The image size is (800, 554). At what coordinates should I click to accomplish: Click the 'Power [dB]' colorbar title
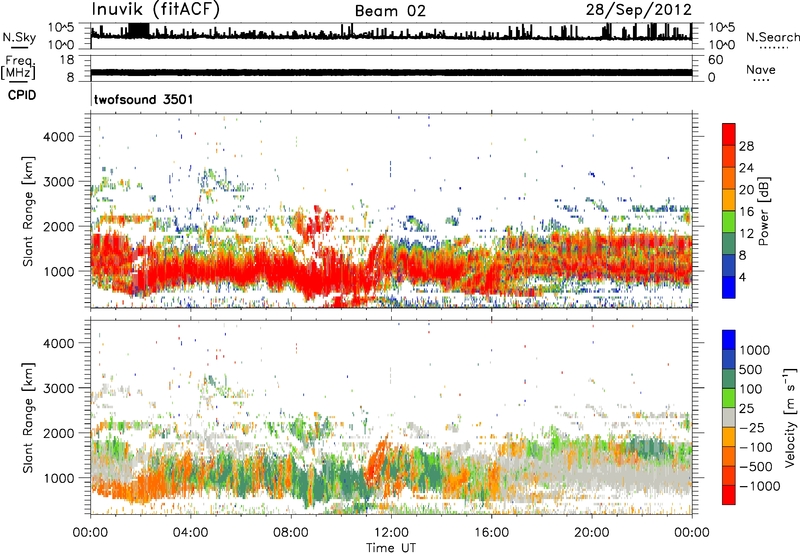[764, 211]
